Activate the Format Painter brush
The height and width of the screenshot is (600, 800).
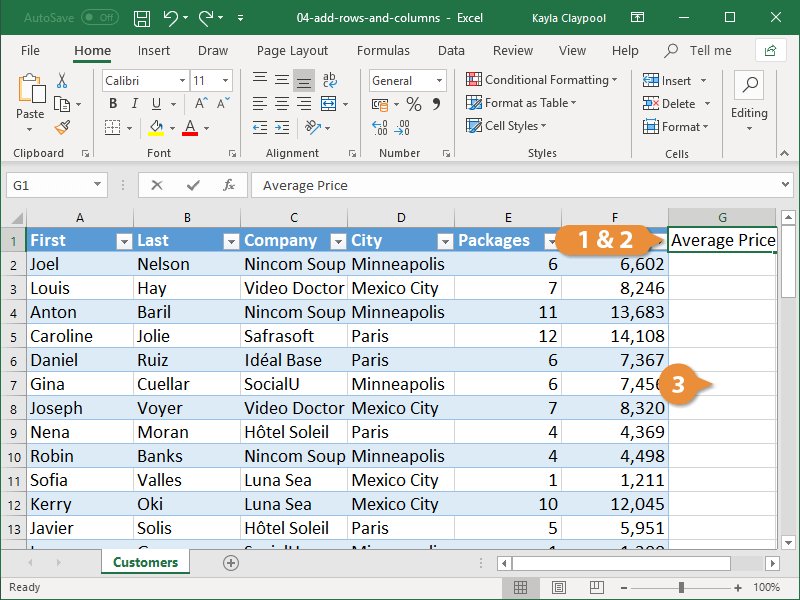[x=62, y=127]
